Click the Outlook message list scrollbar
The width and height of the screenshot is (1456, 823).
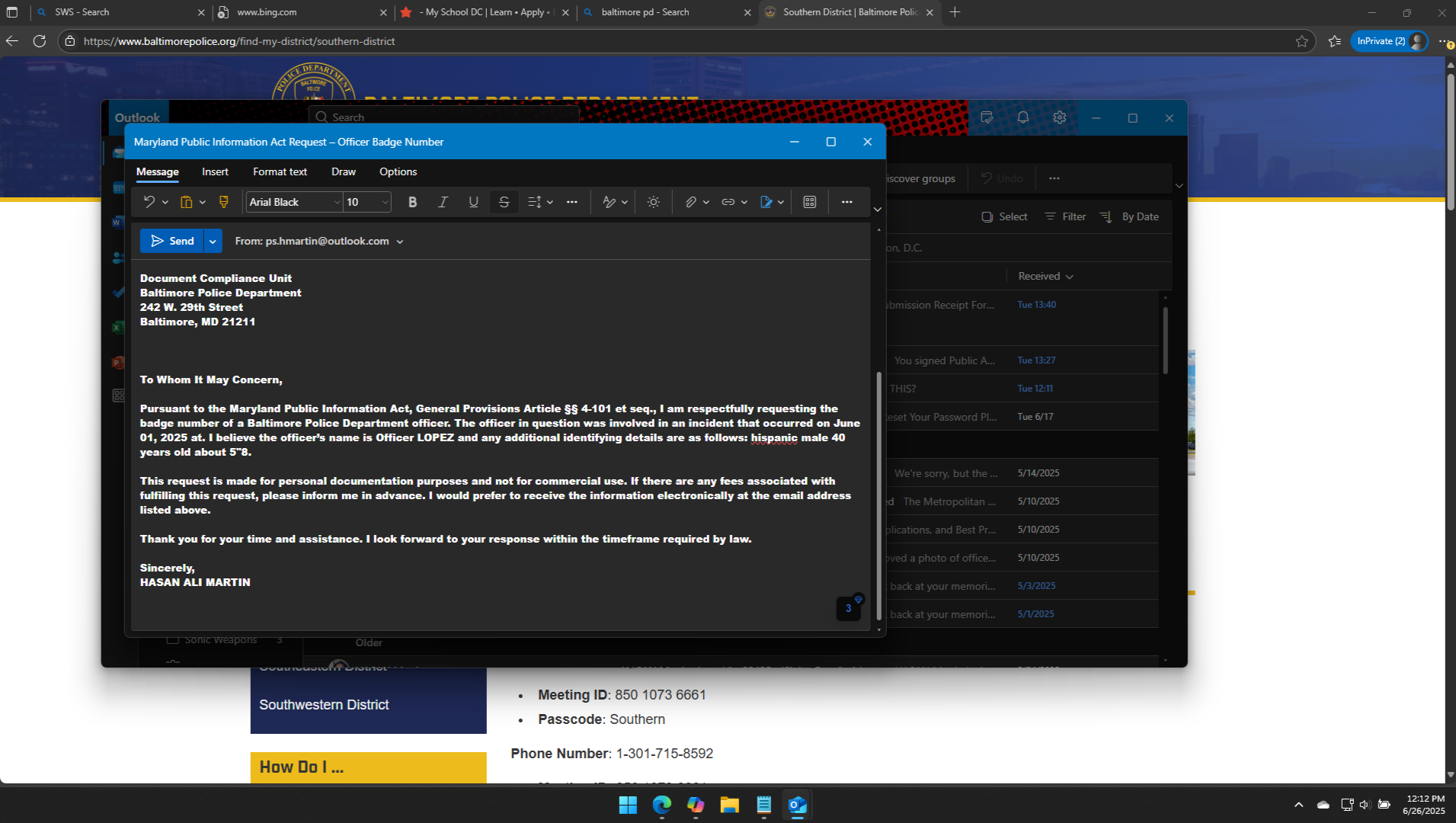pos(1166,341)
